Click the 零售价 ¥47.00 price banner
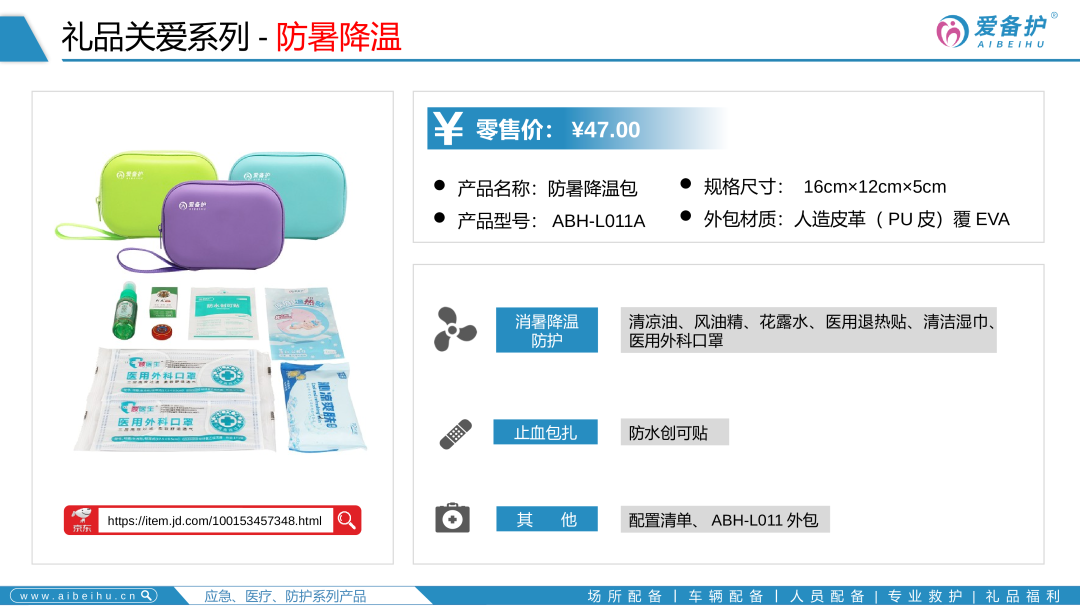1080x608 pixels. tap(576, 129)
